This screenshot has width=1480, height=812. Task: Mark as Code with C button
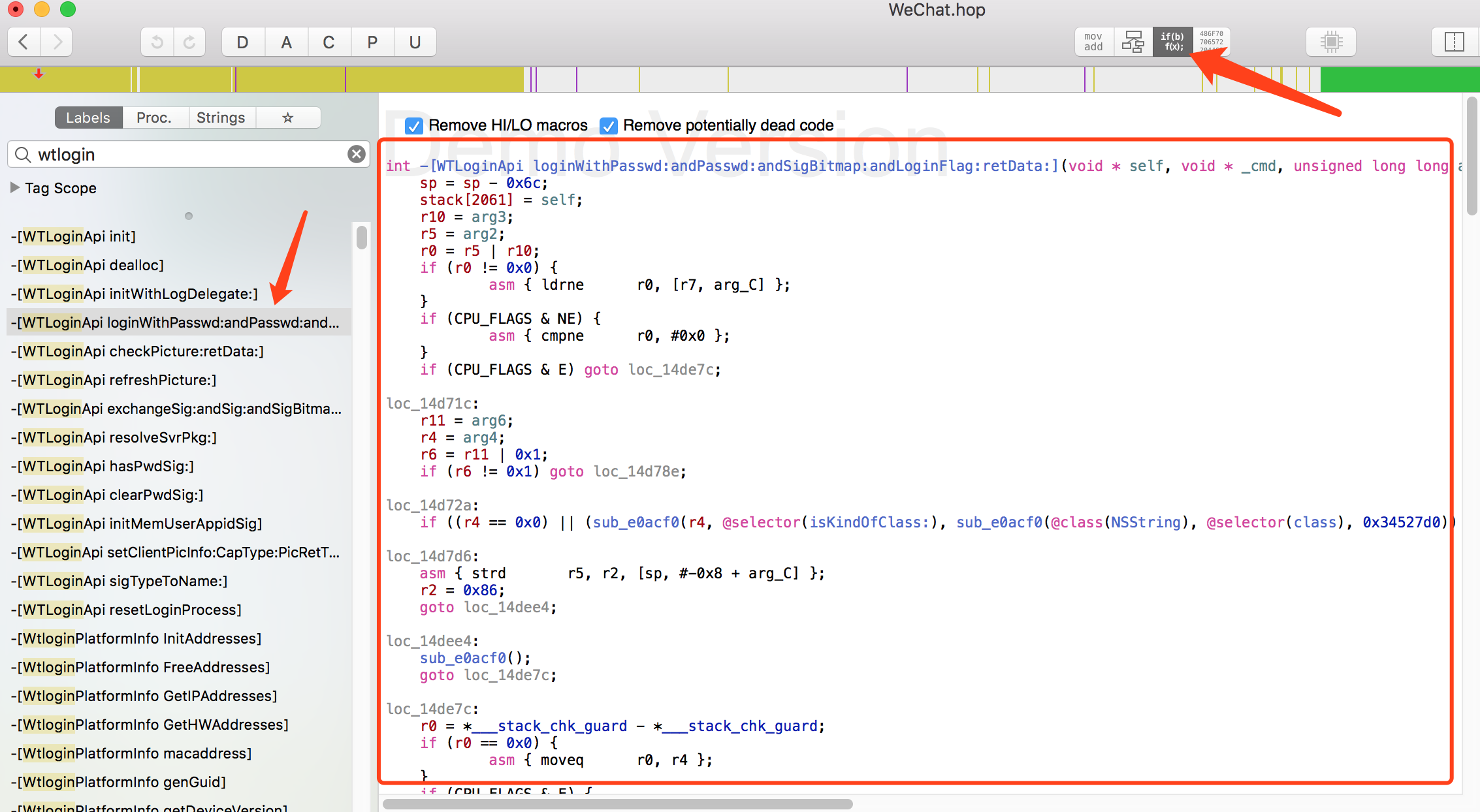pos(329,42)
